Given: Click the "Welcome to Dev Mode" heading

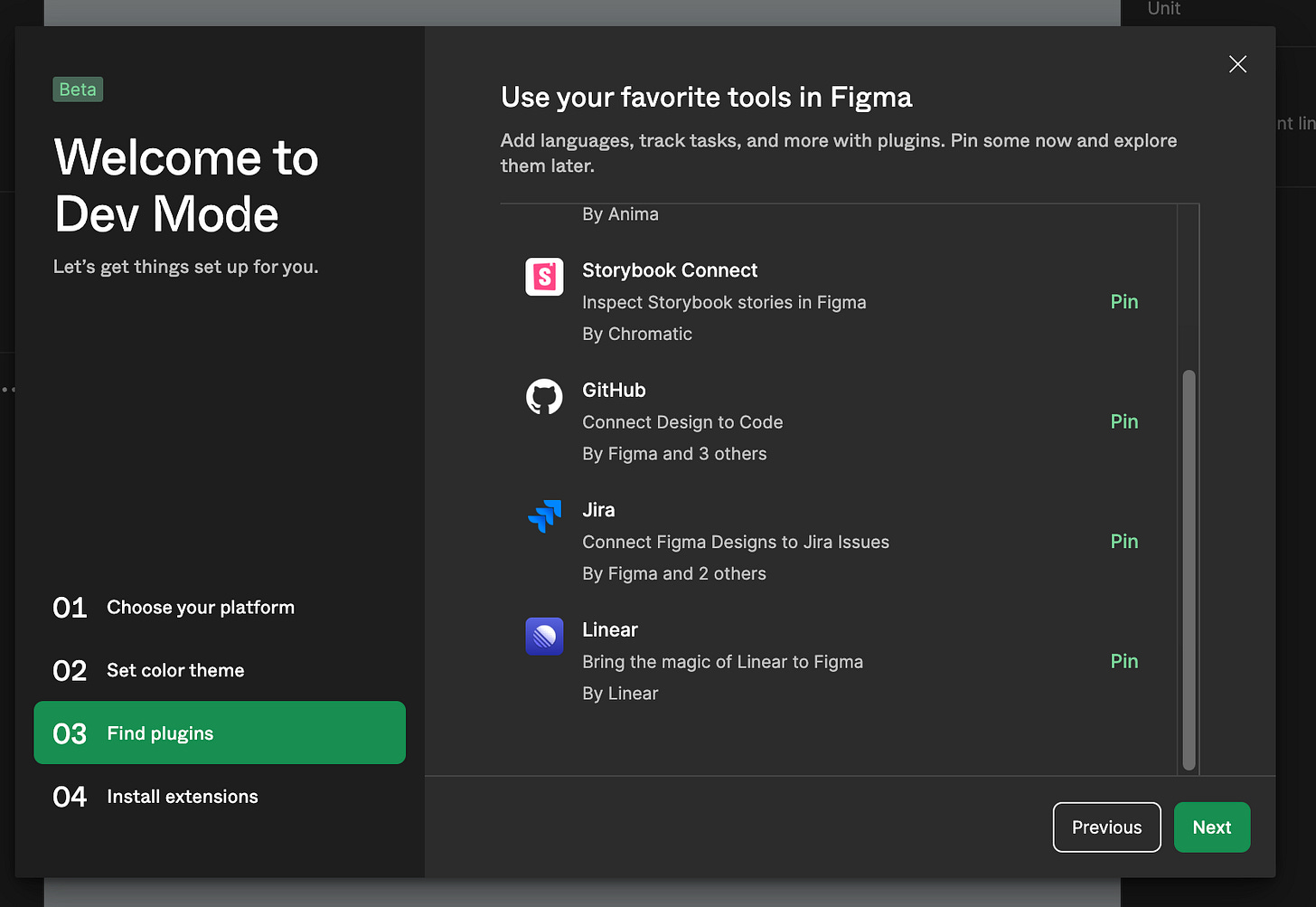Looking at the screenshot, I should click(186, 185).
